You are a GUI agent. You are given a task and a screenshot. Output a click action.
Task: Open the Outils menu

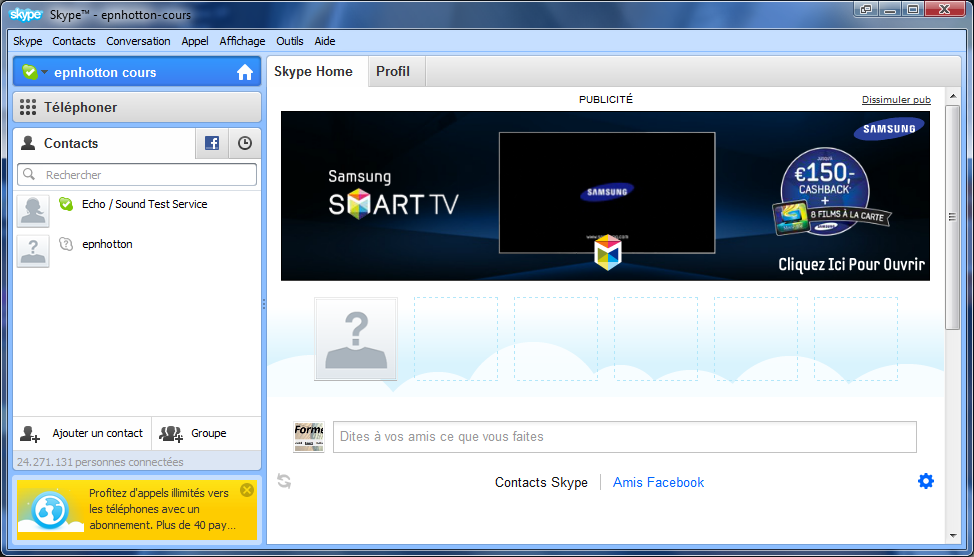(x=289, y=41)
